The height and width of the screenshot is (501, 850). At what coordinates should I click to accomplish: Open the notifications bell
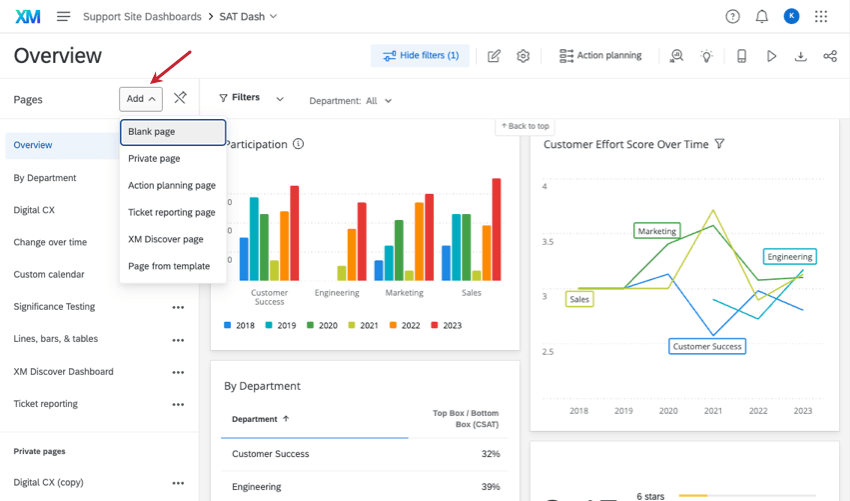click(762, 17)
